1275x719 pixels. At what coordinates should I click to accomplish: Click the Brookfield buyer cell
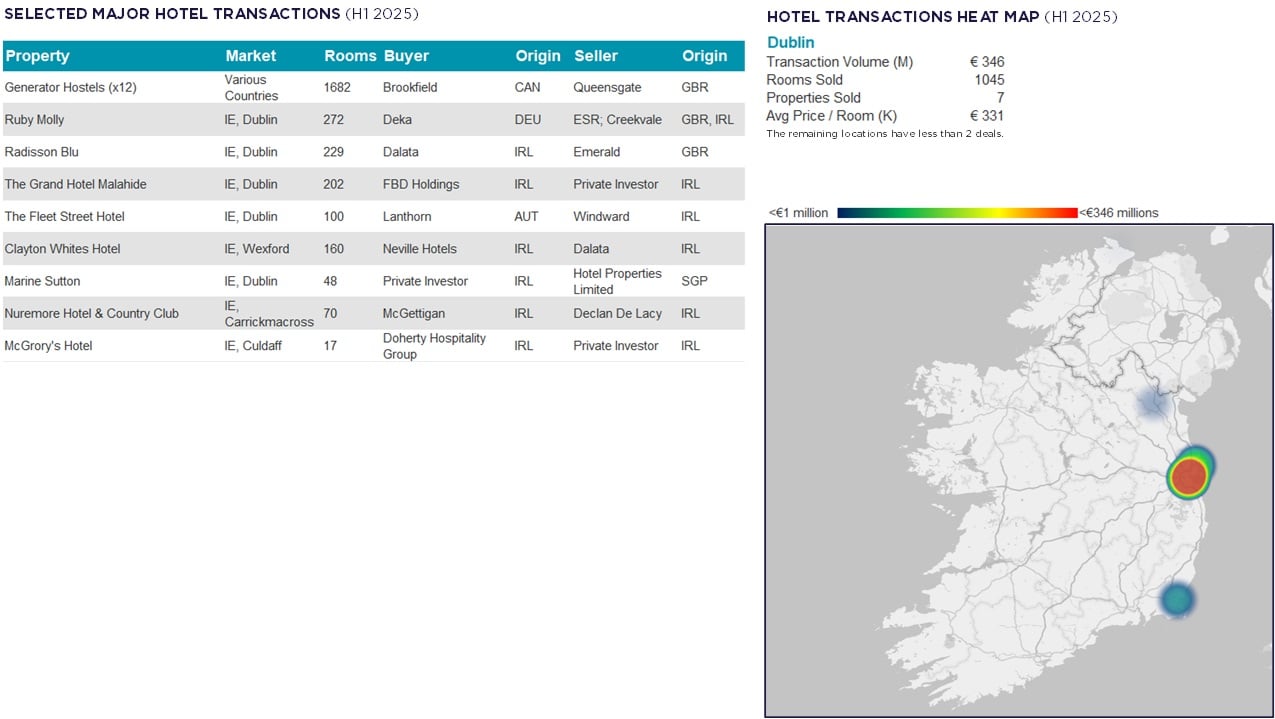(x=410, y=88)
